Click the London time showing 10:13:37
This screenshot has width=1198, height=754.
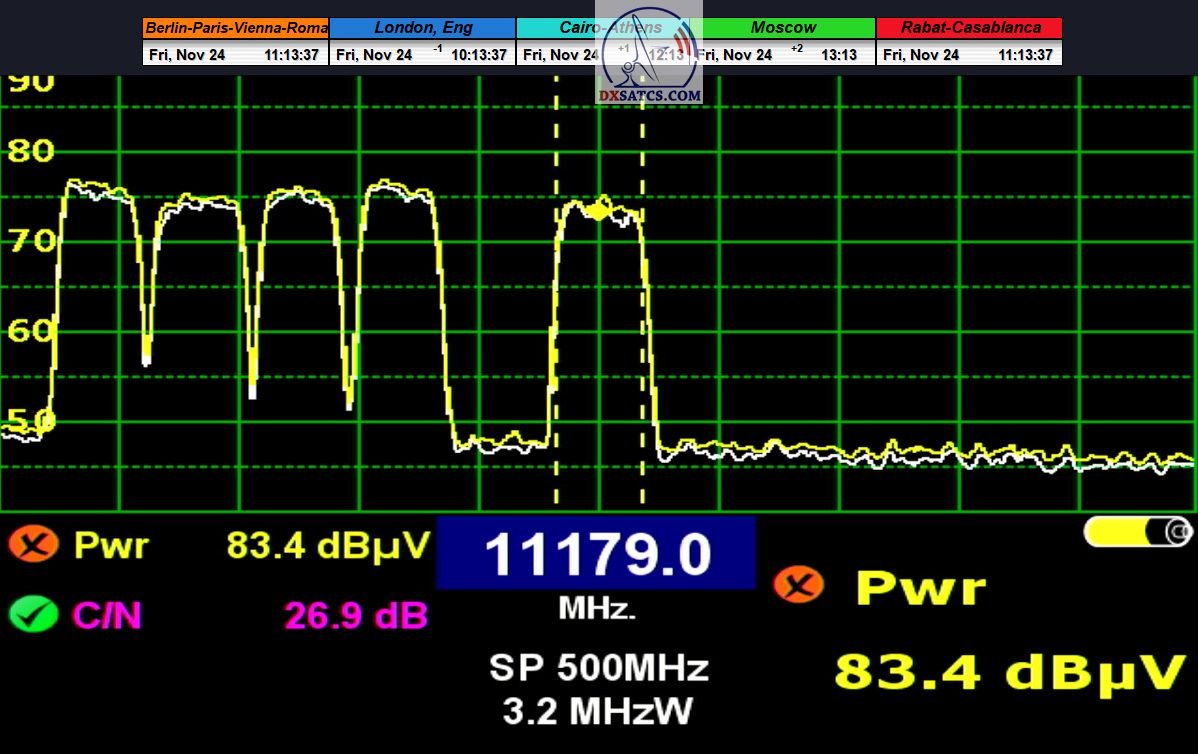pyautogui.click(x=479, y=55)
